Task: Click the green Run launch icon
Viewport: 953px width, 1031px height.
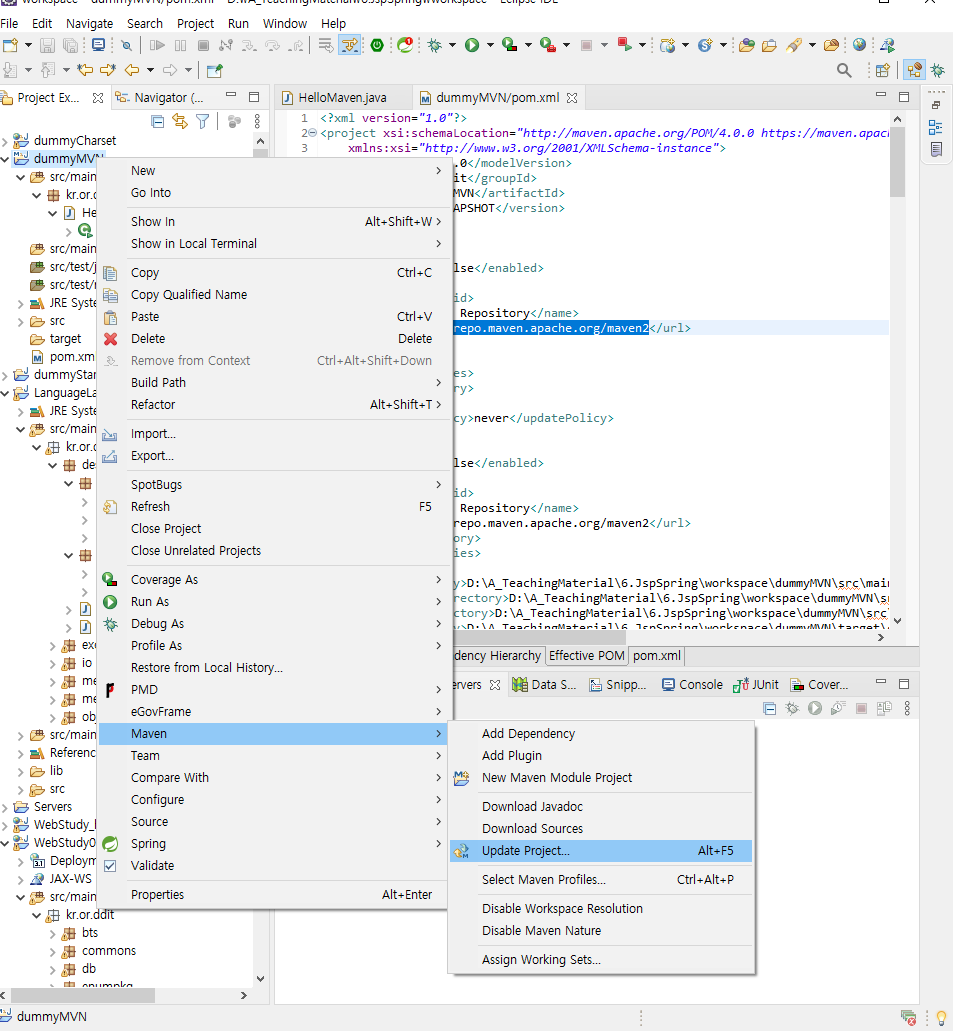Action: (x=472, y=45)
